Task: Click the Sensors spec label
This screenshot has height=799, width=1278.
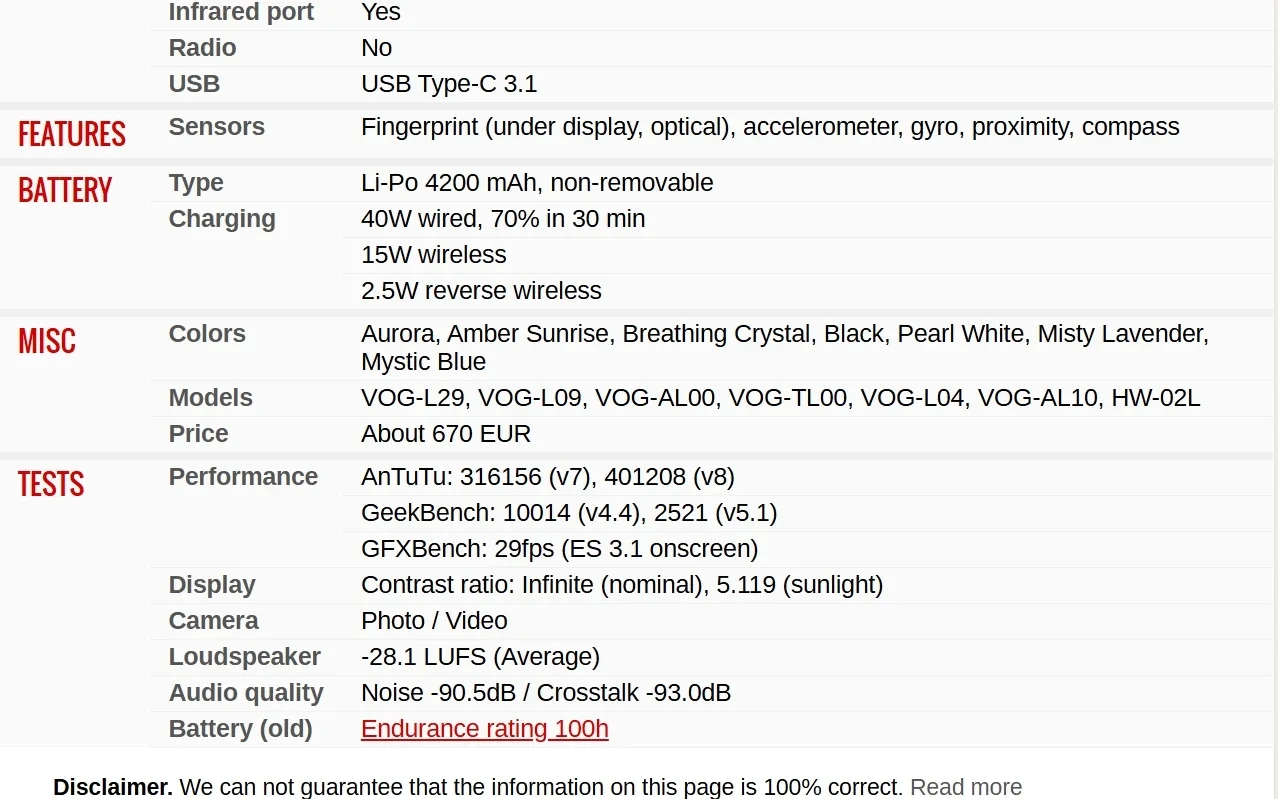Action: pos(216,127)
